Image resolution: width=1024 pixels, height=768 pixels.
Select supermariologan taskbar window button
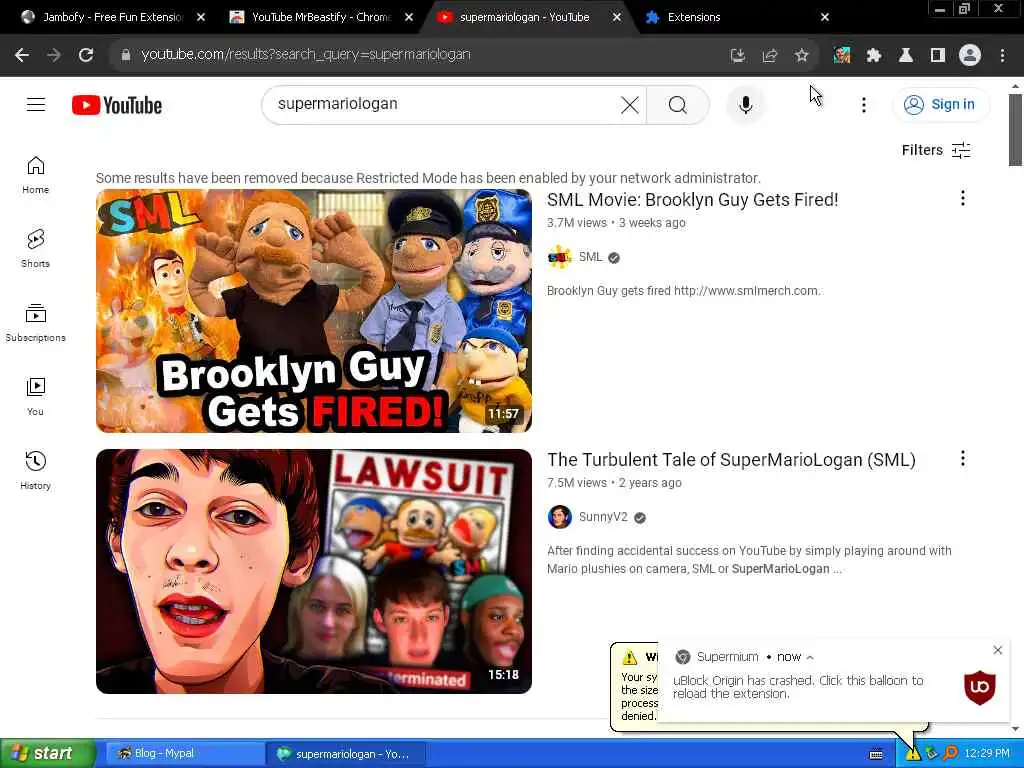pyautogui.click(x=346, y=754)
